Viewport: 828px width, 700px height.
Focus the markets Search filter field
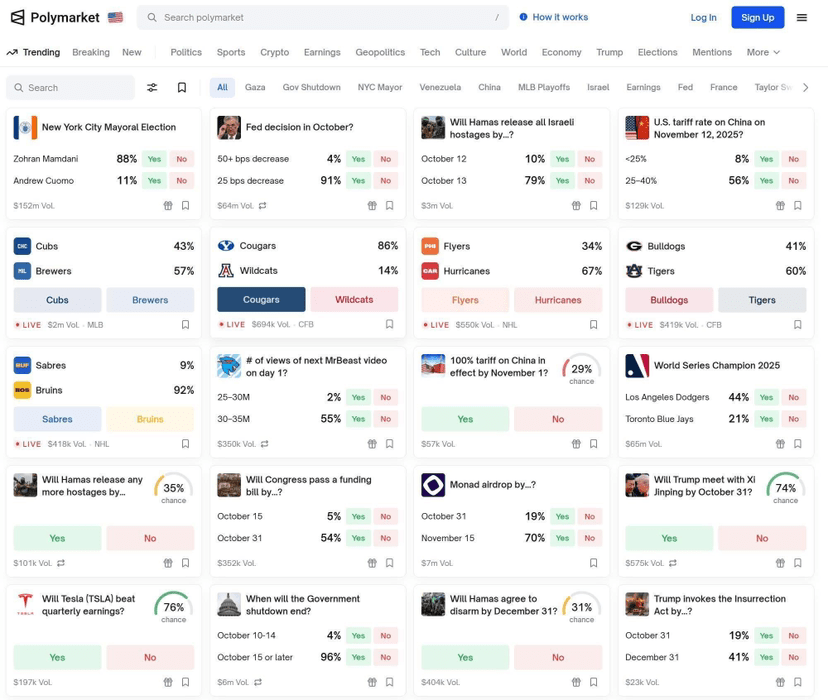[70, 88]
